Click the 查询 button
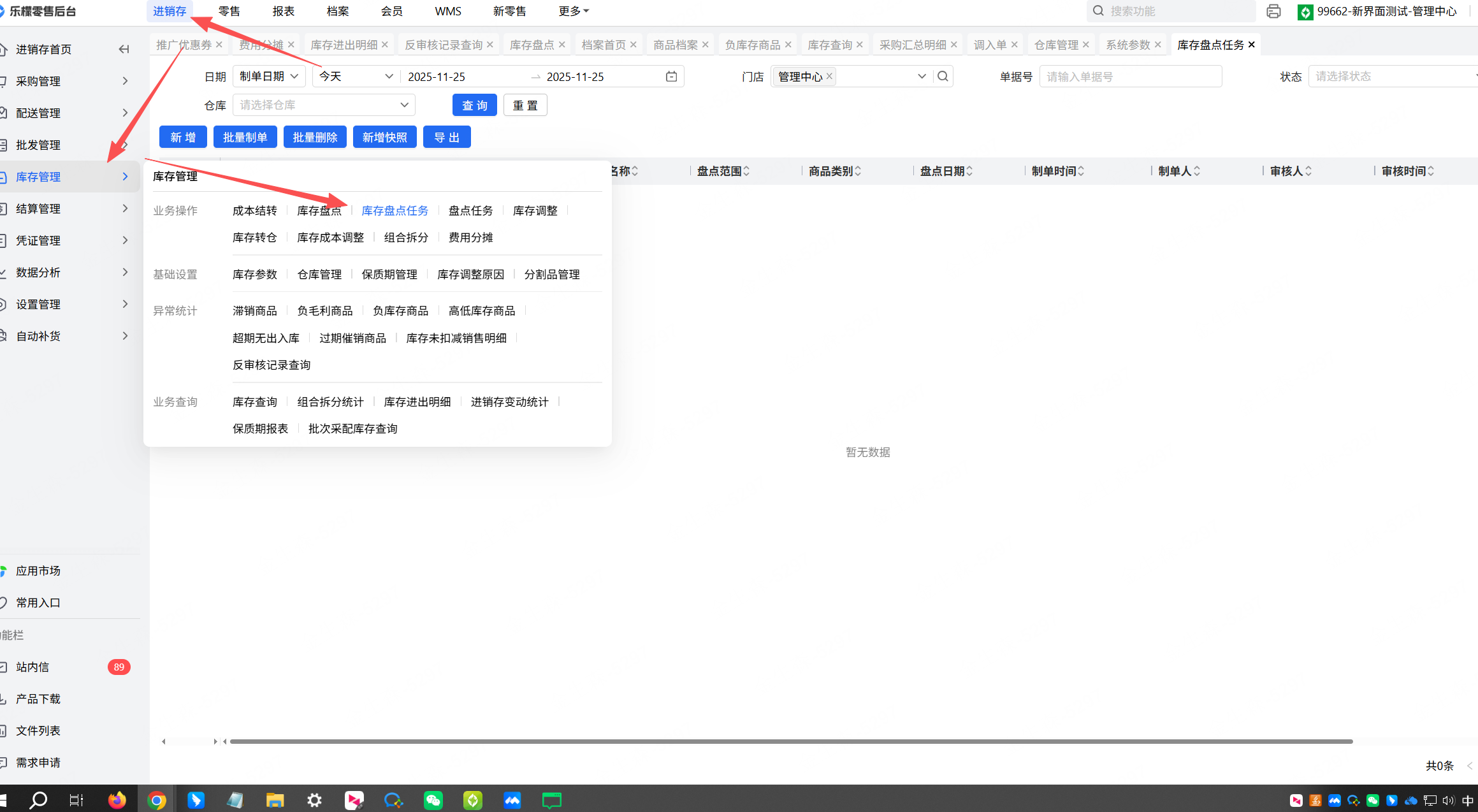The width and height of the screenshot is (1478, 812). point(474,105)
